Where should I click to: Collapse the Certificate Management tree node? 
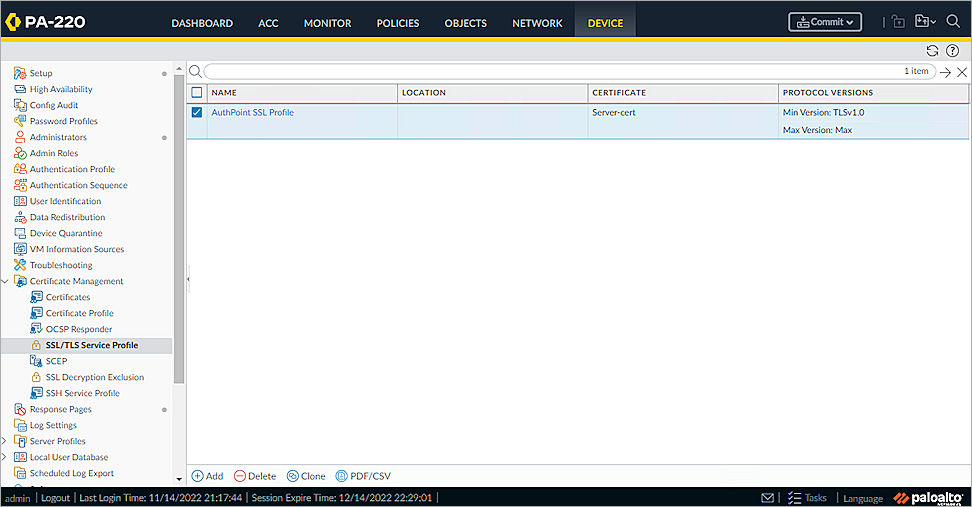[x=5, y=282]
